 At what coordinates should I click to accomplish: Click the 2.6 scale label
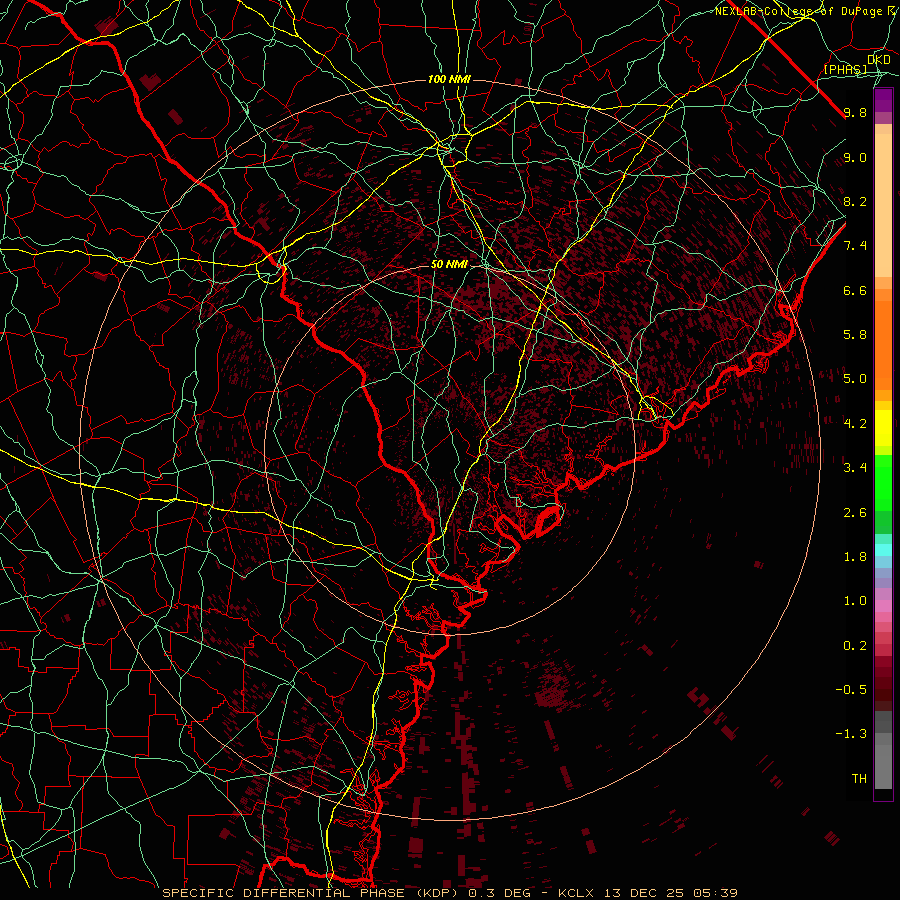pyautogui.click(x=855, y=513)
